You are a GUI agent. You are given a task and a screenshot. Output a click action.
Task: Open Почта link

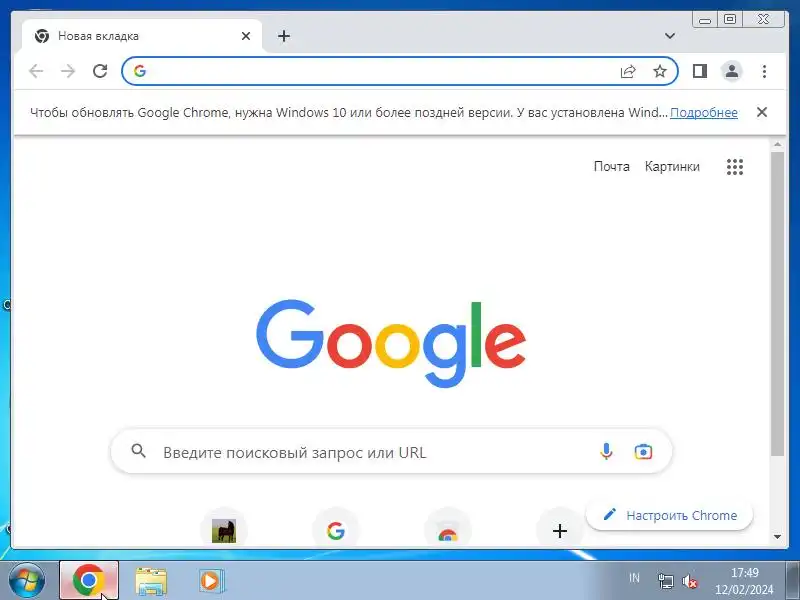point(611,166)
